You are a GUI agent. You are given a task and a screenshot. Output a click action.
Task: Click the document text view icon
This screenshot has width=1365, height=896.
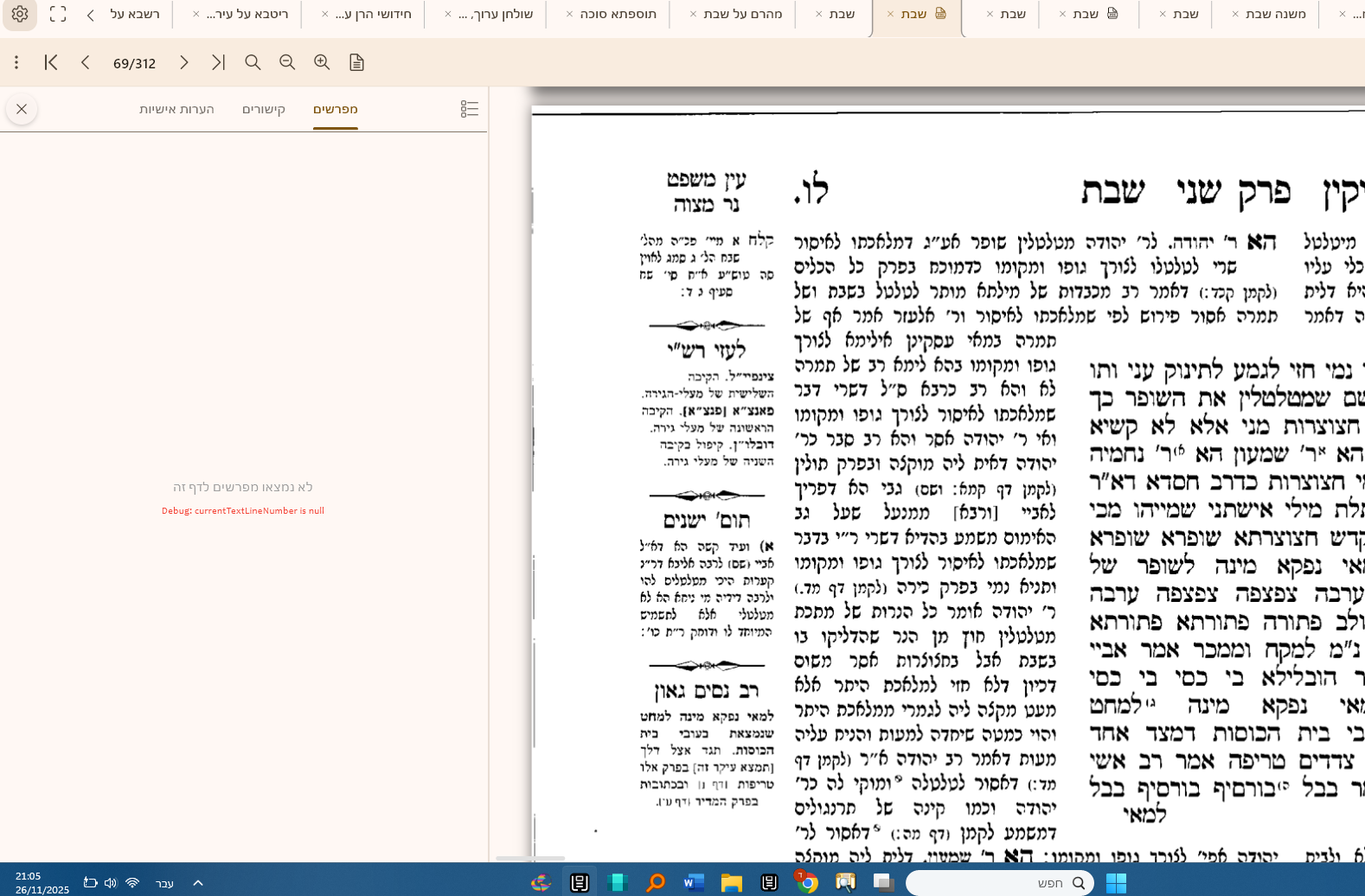pos(356,62)
